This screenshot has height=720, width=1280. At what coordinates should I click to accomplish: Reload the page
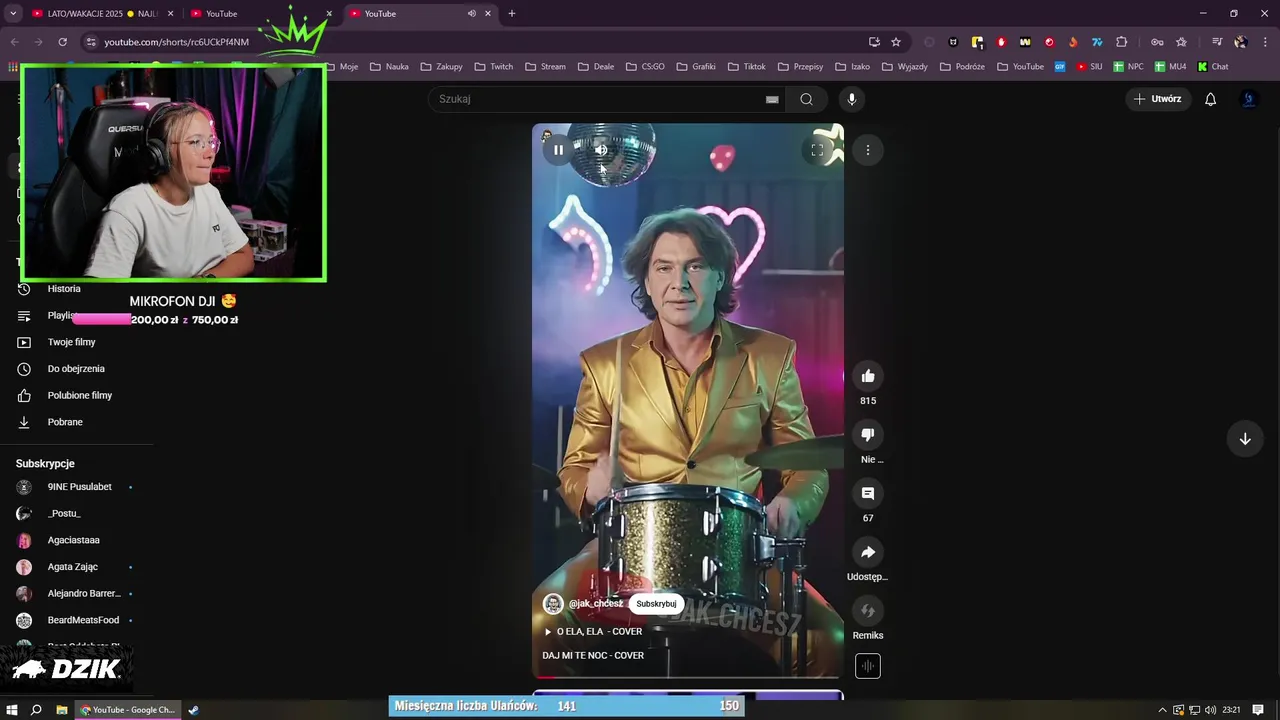62,42
